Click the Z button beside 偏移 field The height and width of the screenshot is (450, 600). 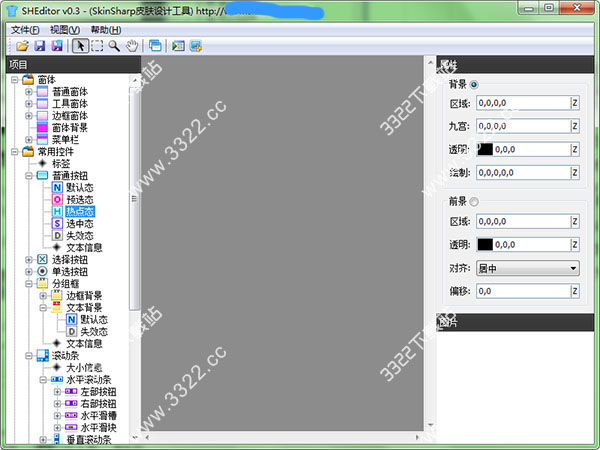[x=574, y=291]
